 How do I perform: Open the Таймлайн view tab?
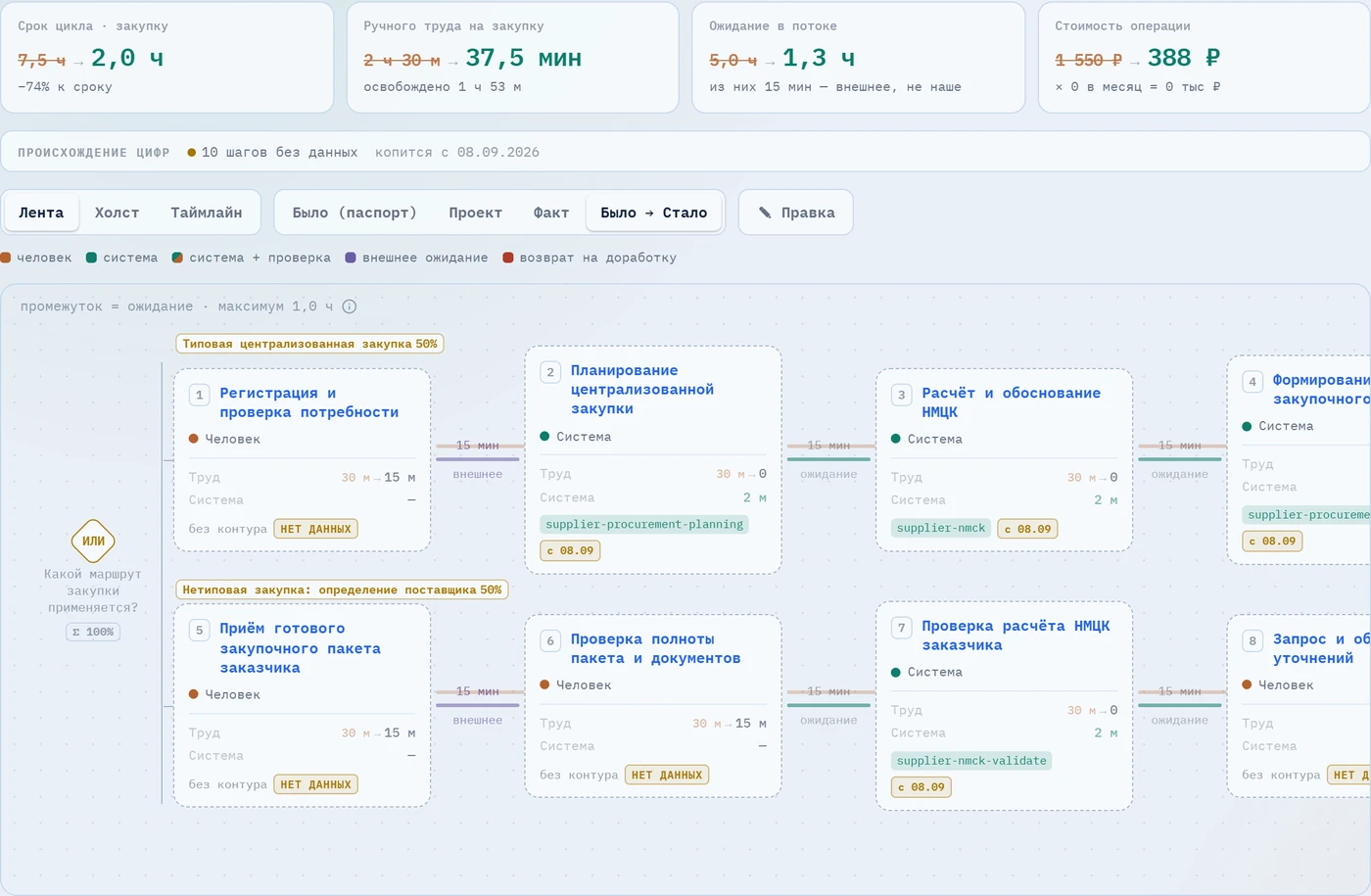(206, 212)
